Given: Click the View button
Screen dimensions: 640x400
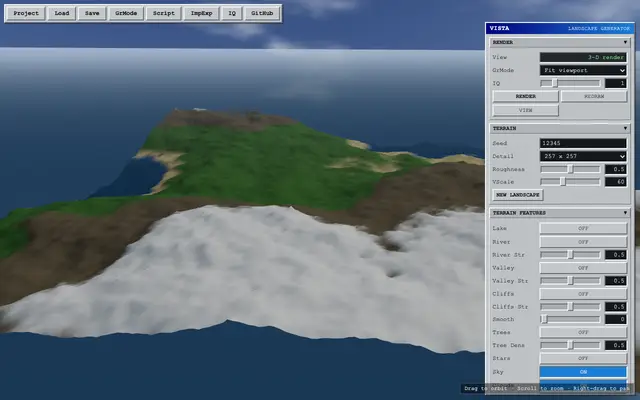Looking at the screenshot, I should coord(525,110).
